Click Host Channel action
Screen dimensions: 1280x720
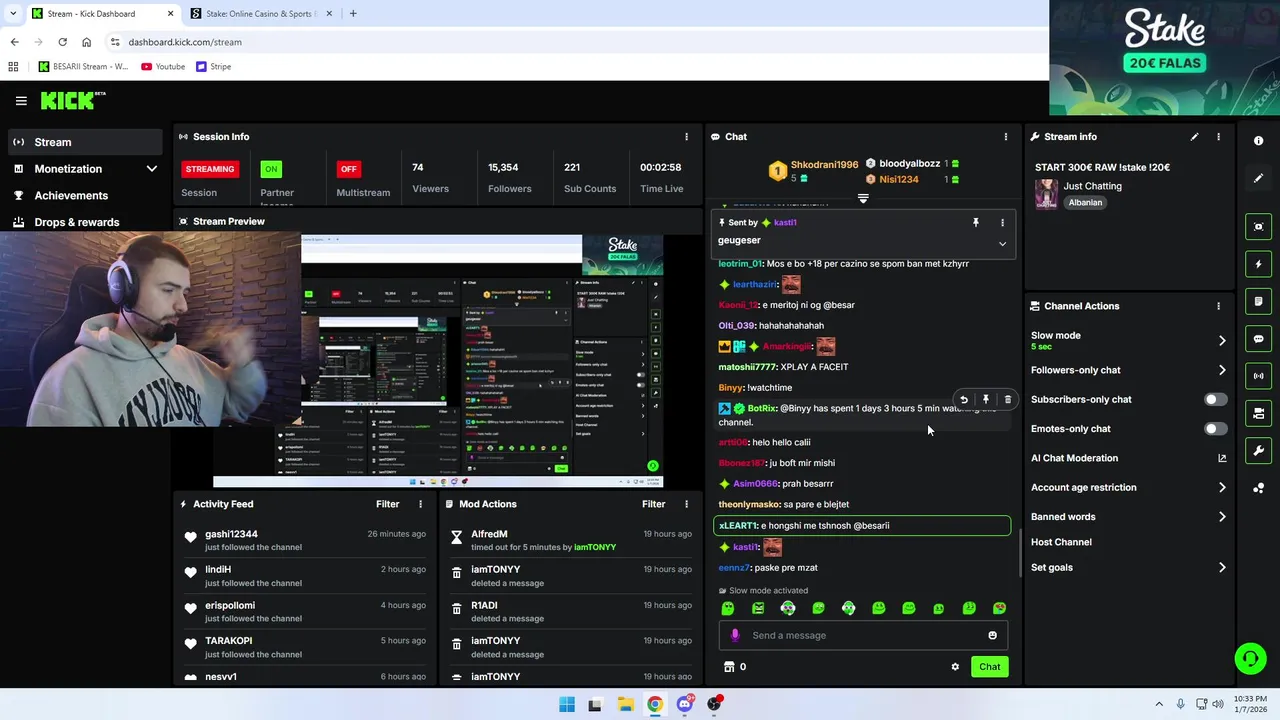pyautogui.click(x=1061, y=542)
